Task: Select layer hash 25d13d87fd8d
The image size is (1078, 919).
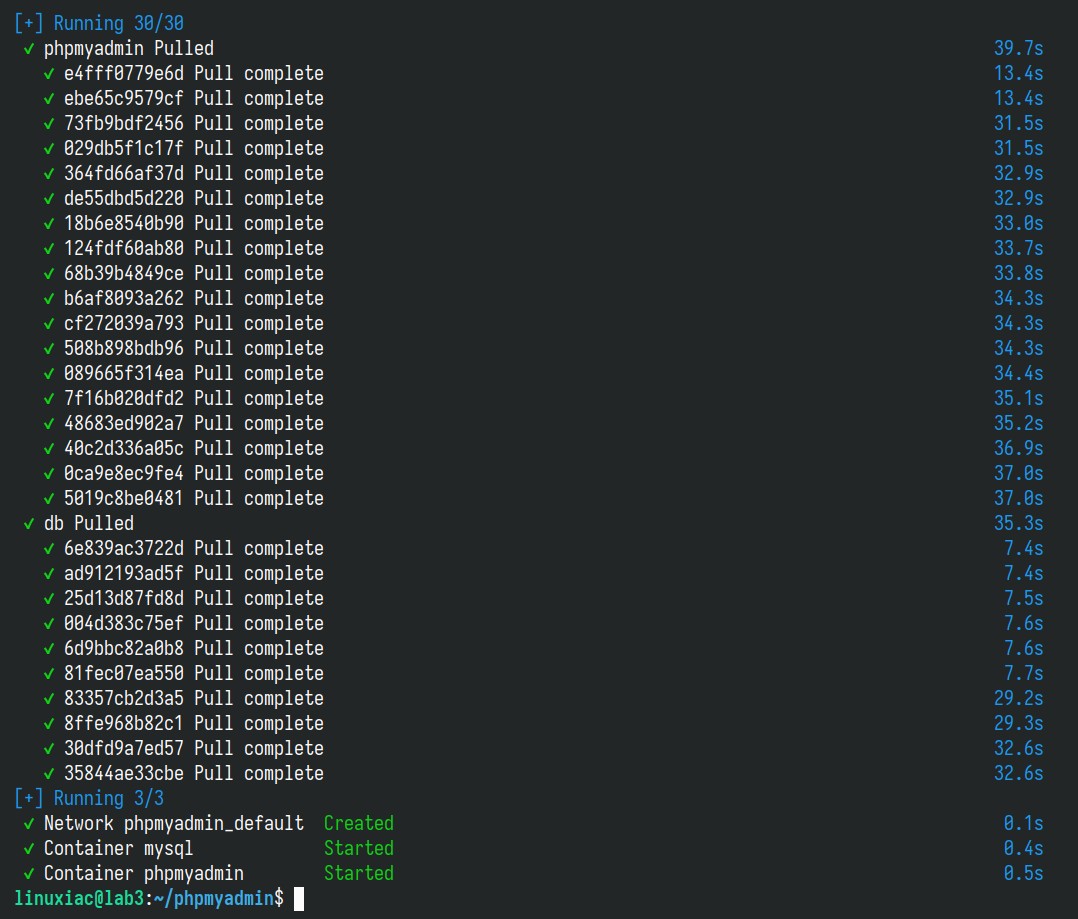Action: tap(124, 598)
